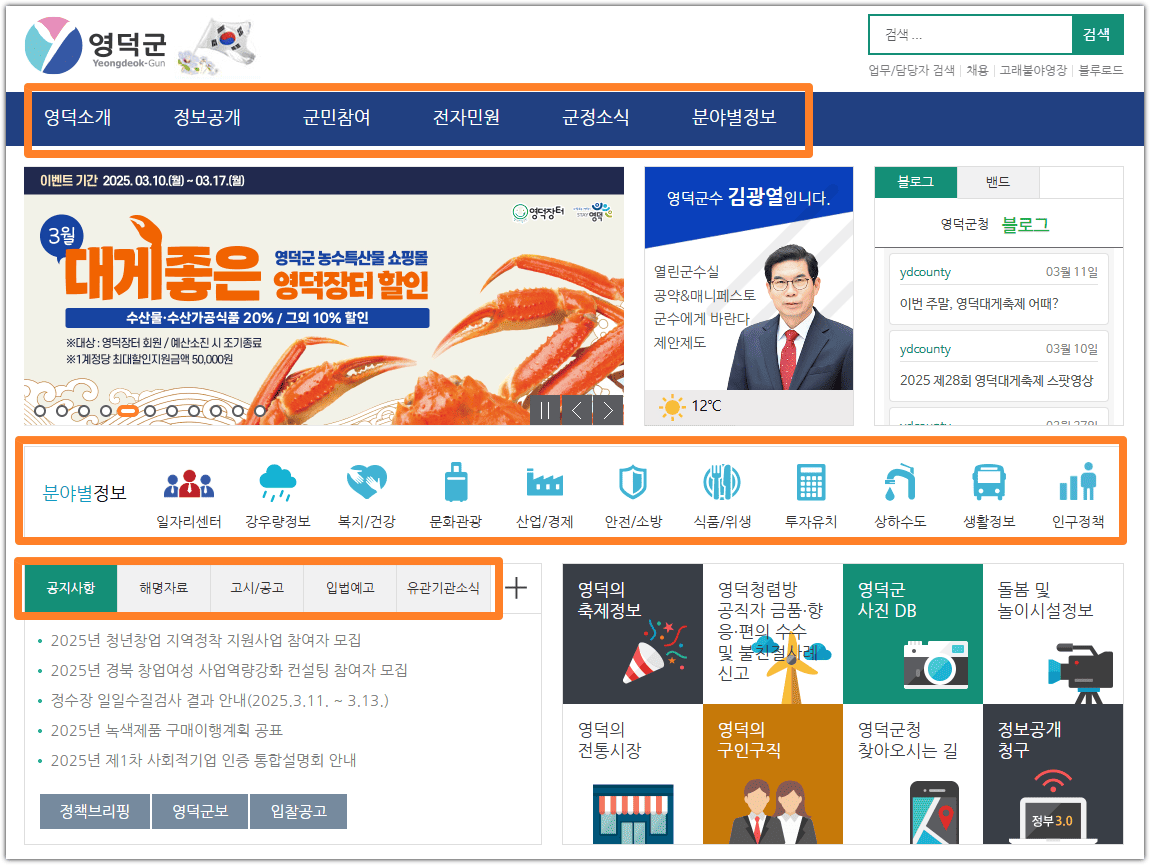Open the 고래불야영장 link
Screen dimensions: 1150x865
tap(1037, 70)
